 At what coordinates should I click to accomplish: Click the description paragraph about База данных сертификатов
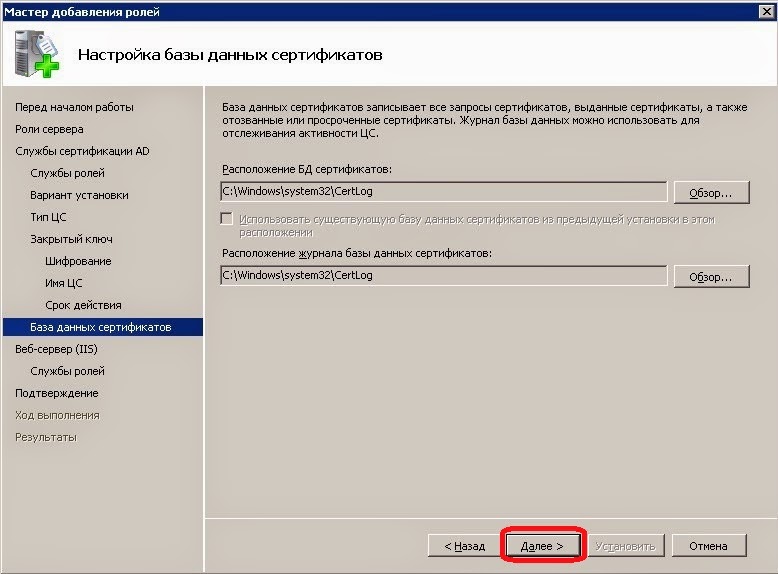click(485, 120)
